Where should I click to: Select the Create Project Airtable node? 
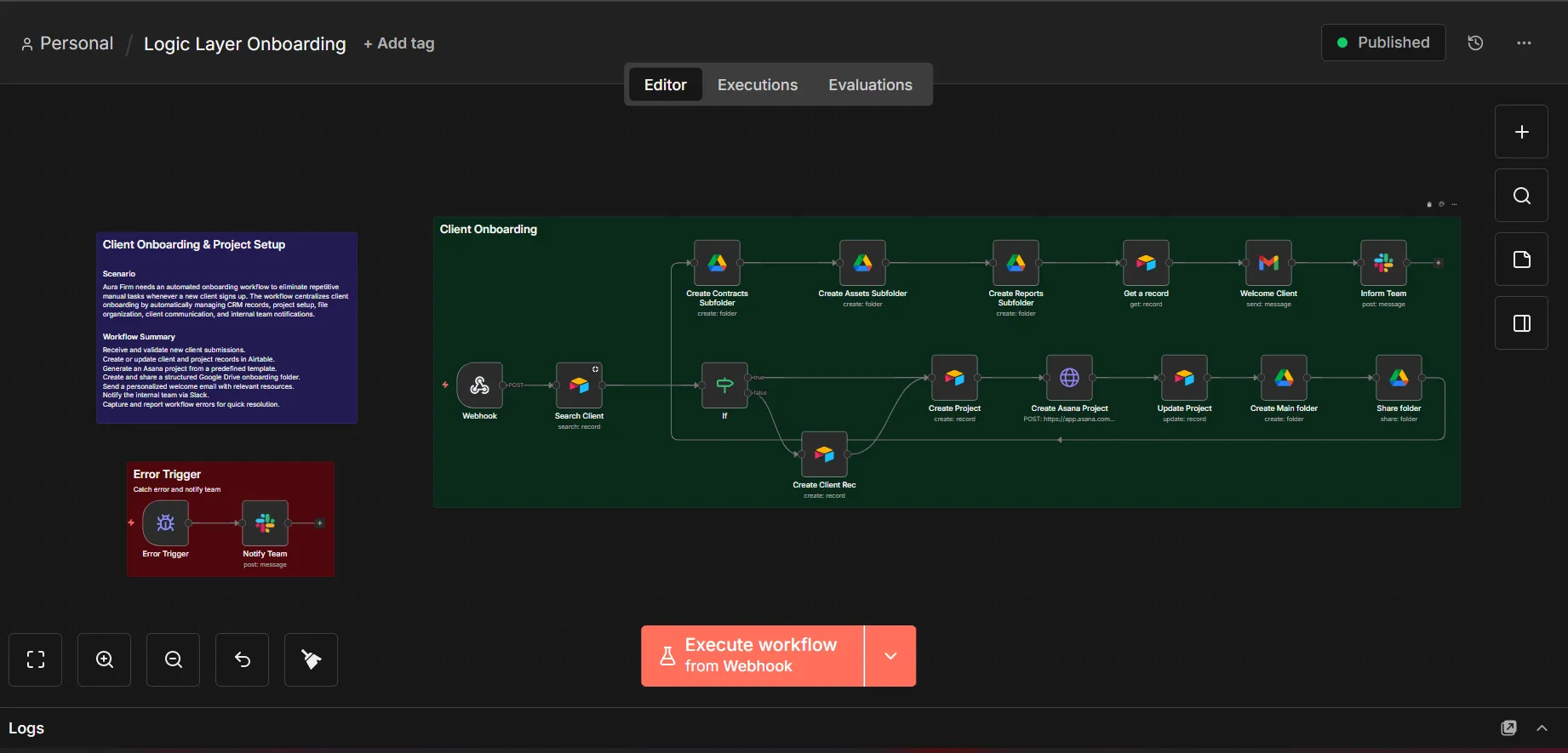(x=954, y=378)
